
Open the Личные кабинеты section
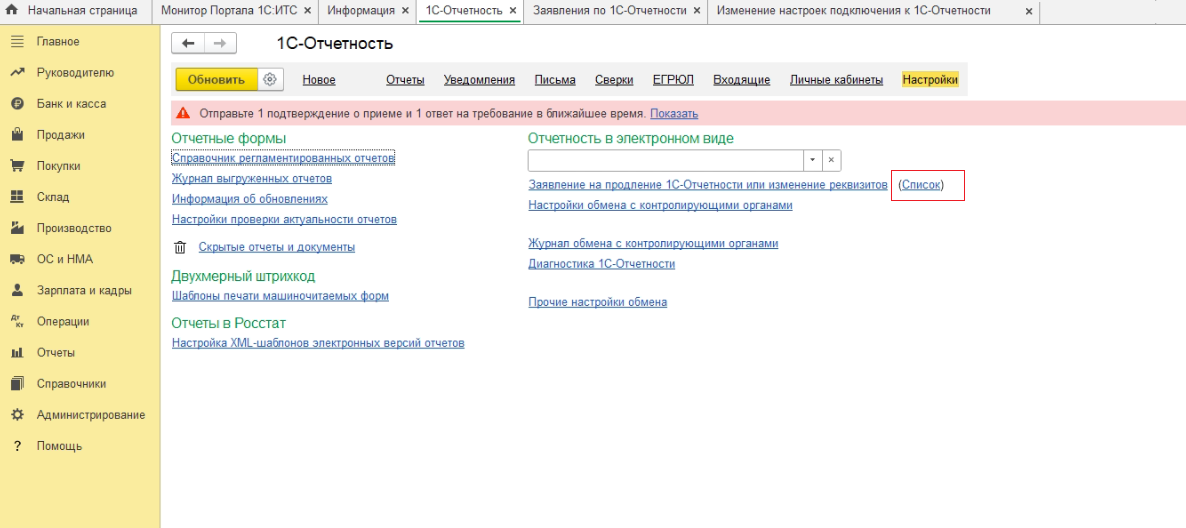pyautogui.click(x=837, y=79)
